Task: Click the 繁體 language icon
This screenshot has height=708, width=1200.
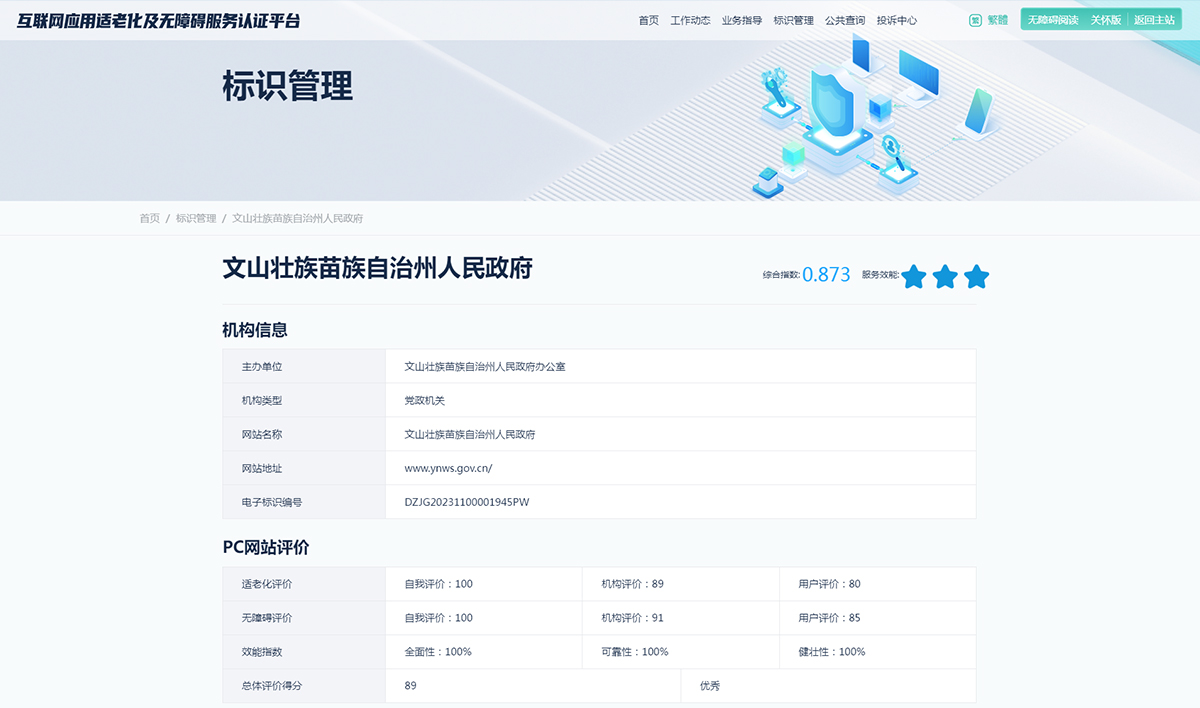Action: [x=975, y=20]
